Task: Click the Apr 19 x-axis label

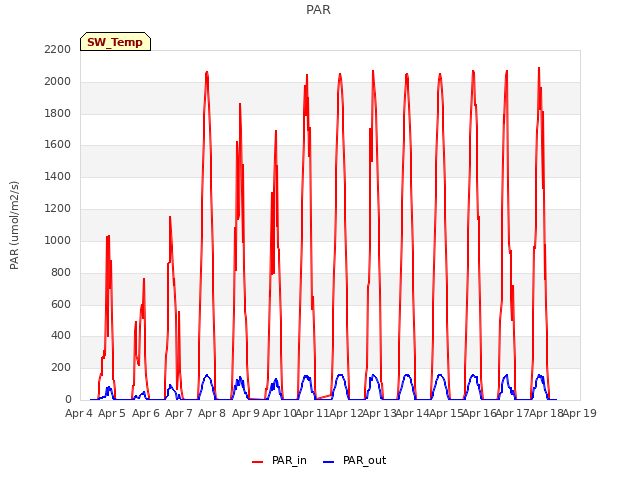Action: tap(579, 413)
